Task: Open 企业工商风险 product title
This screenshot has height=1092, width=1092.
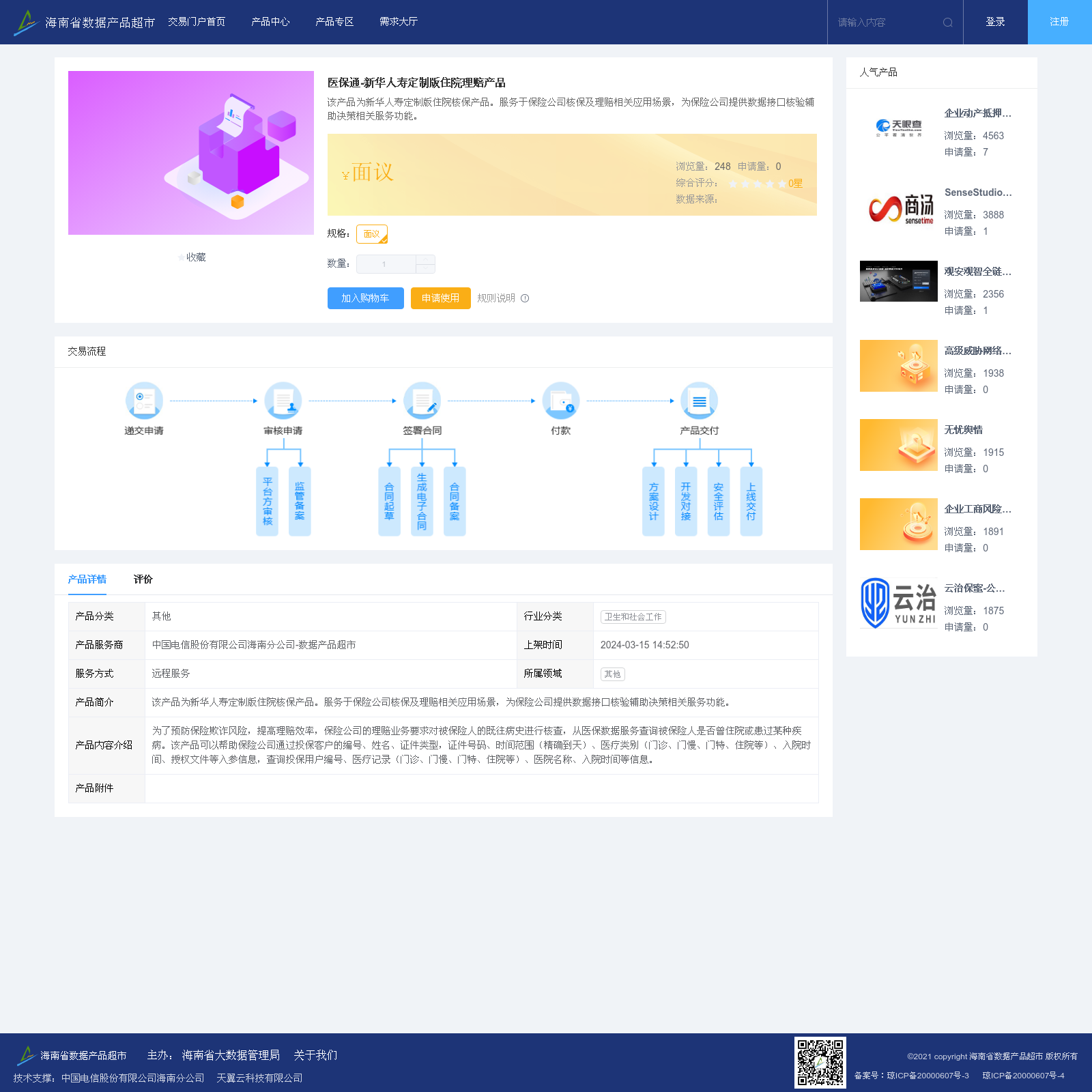Action: point(978,509)
